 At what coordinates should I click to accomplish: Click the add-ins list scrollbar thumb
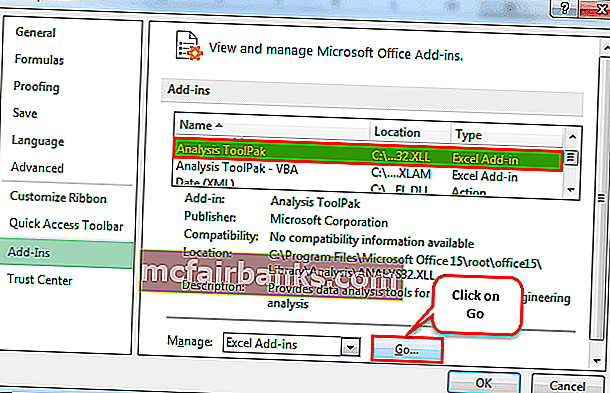[571, 157]
